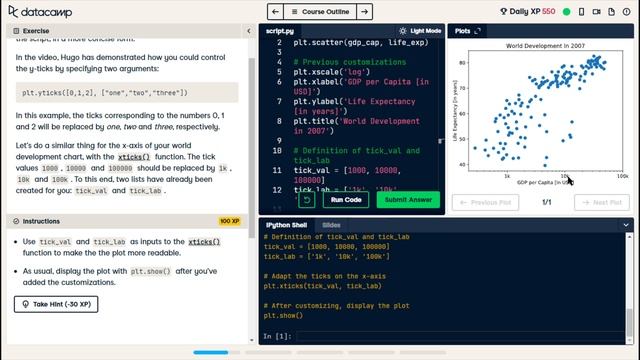Open the video camera icon
640x360 pixels.
596,12
